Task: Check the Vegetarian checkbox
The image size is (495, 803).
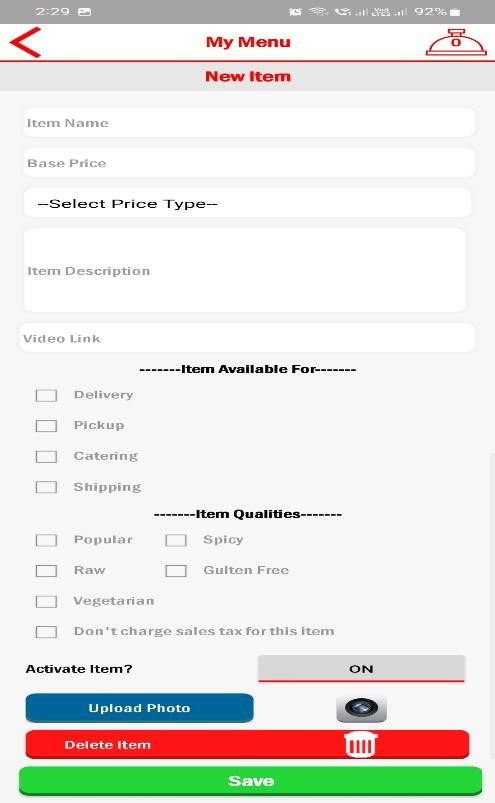Action: (46, 601)
